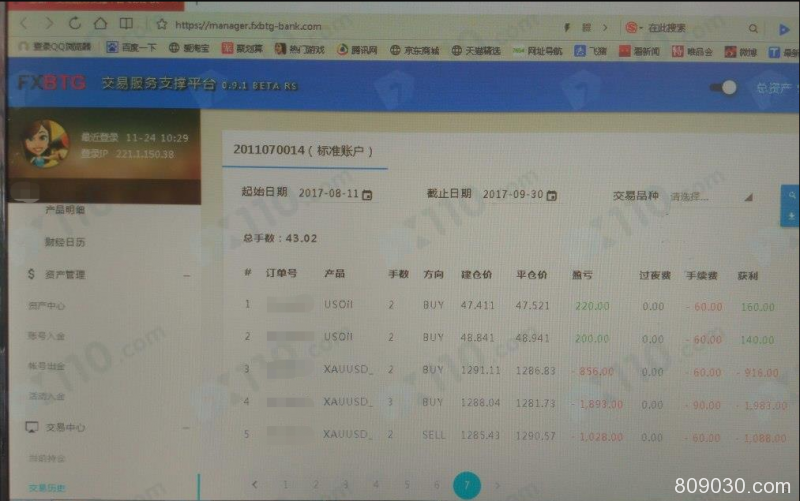Open 京东商城 bookmark
Screen dimensions: 800x501
415,50
